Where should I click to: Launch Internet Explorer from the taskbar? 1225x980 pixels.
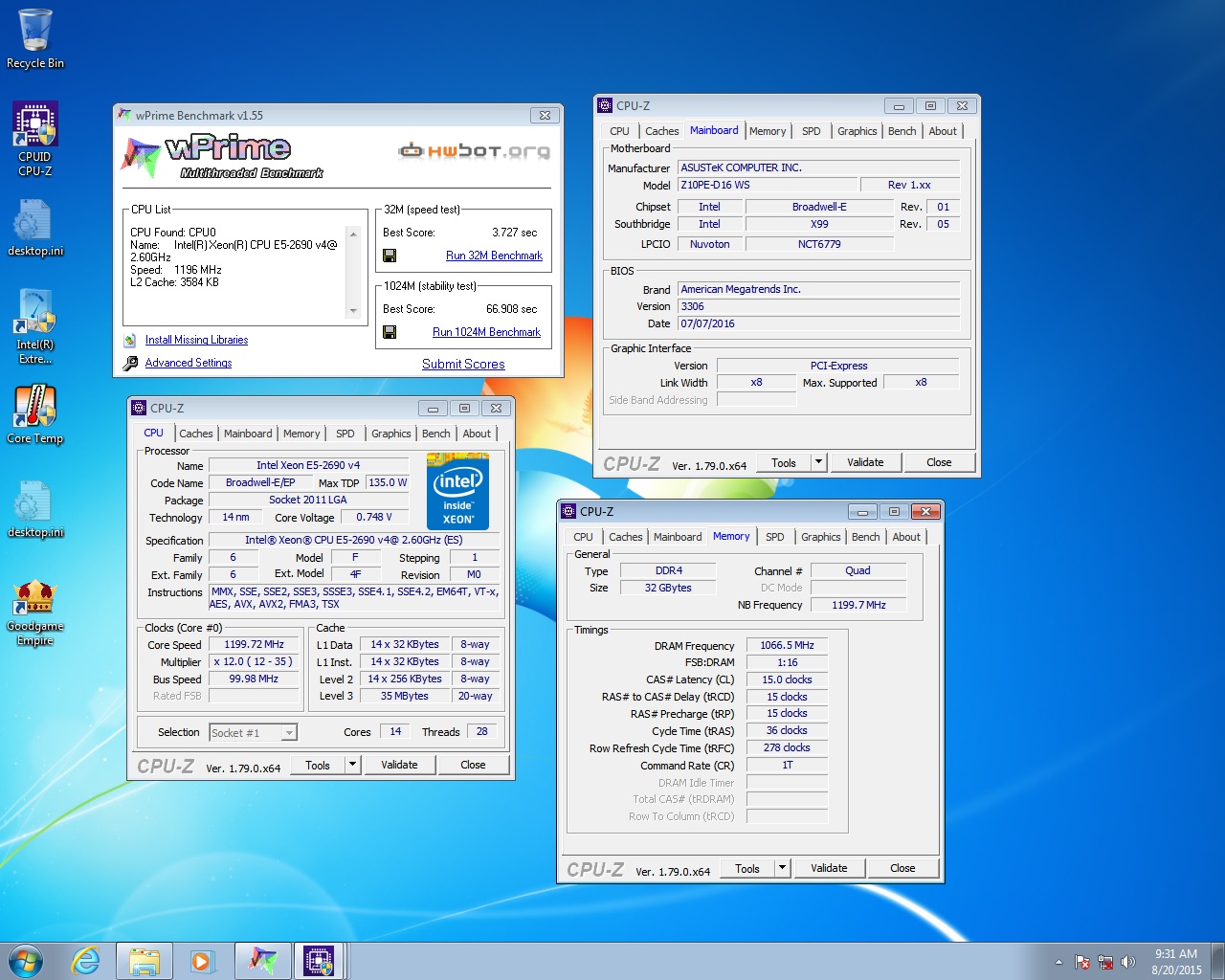tap(86, 961)
